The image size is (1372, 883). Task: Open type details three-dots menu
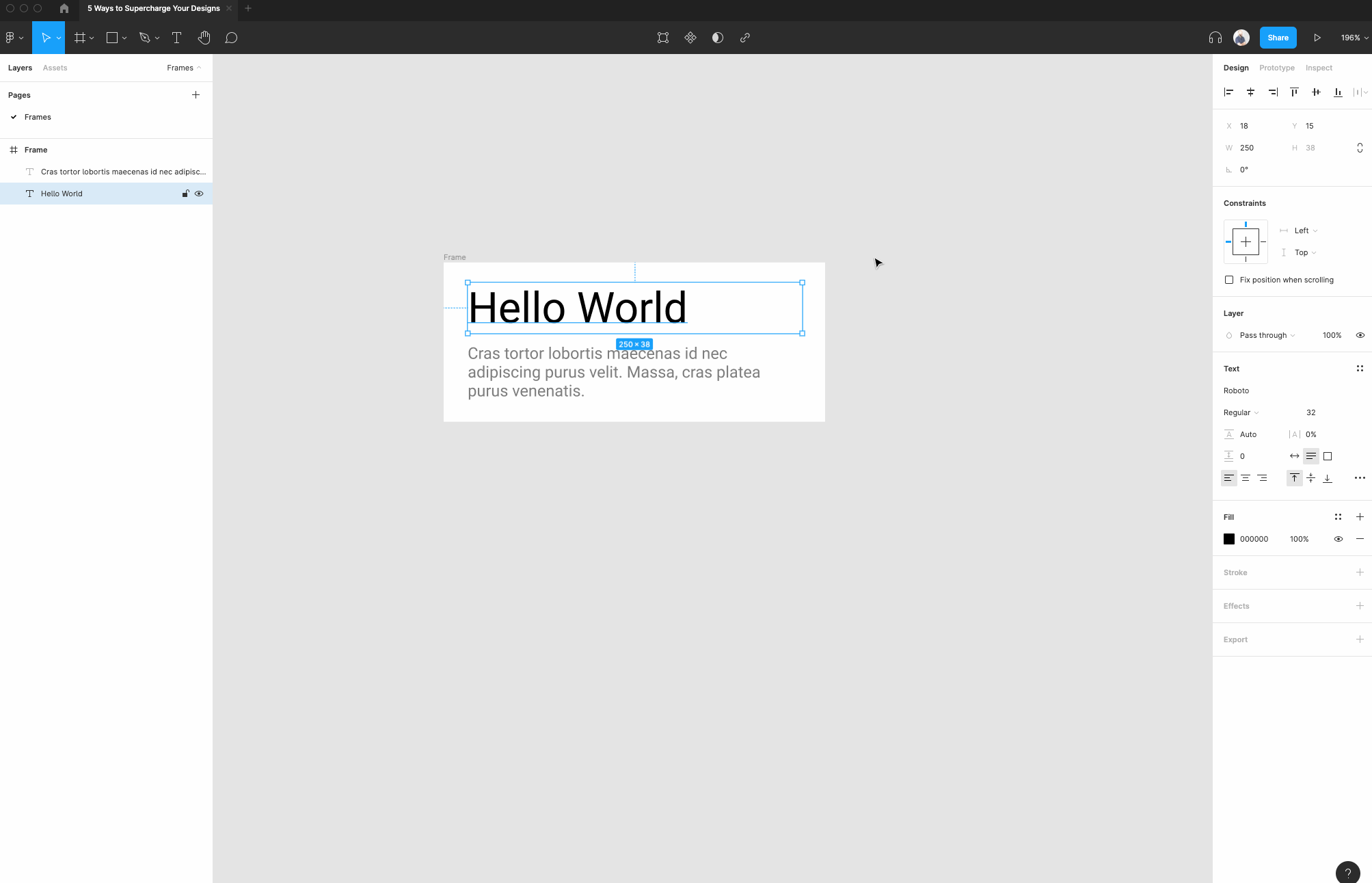pyautogui.click(x=1360, y=478)
